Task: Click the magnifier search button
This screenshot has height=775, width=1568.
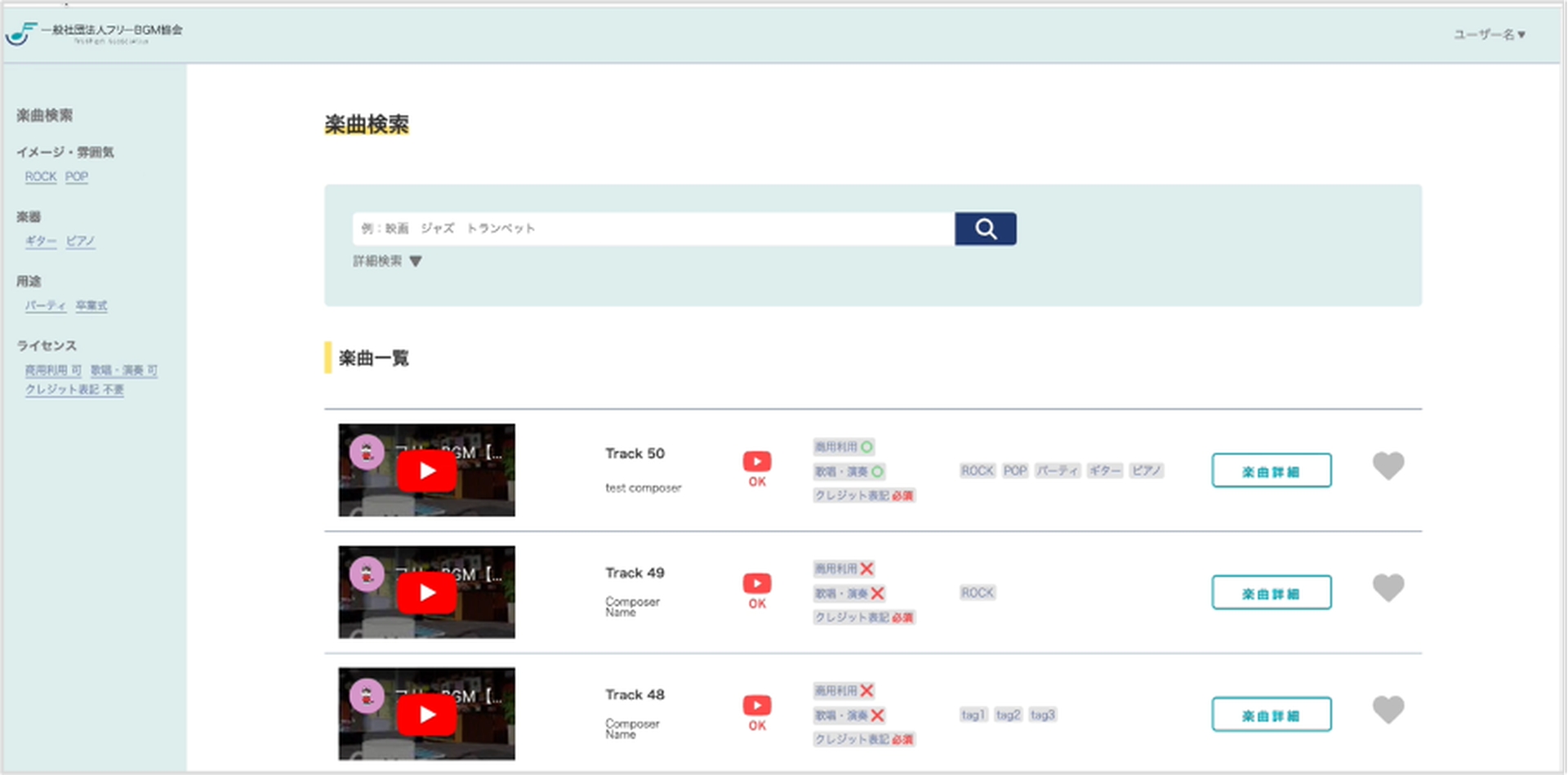Action: click(985, 229)
